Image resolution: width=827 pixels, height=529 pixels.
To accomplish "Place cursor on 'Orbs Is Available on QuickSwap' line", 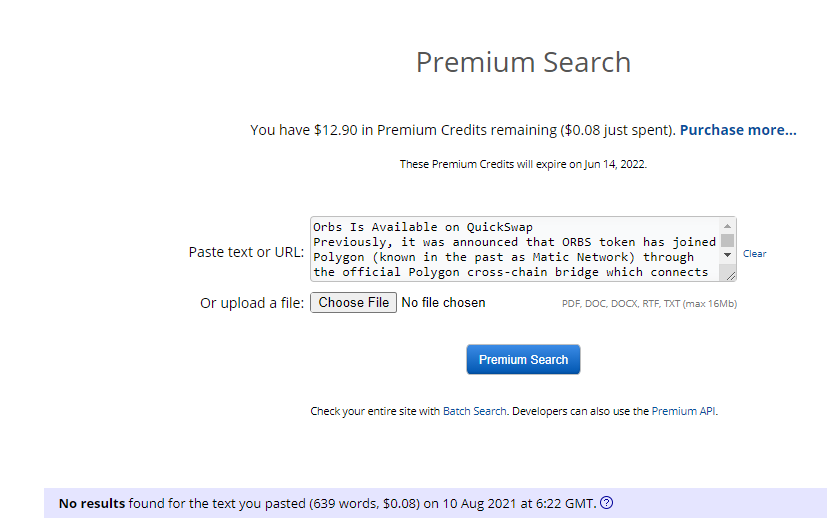I will coord(422,227).
